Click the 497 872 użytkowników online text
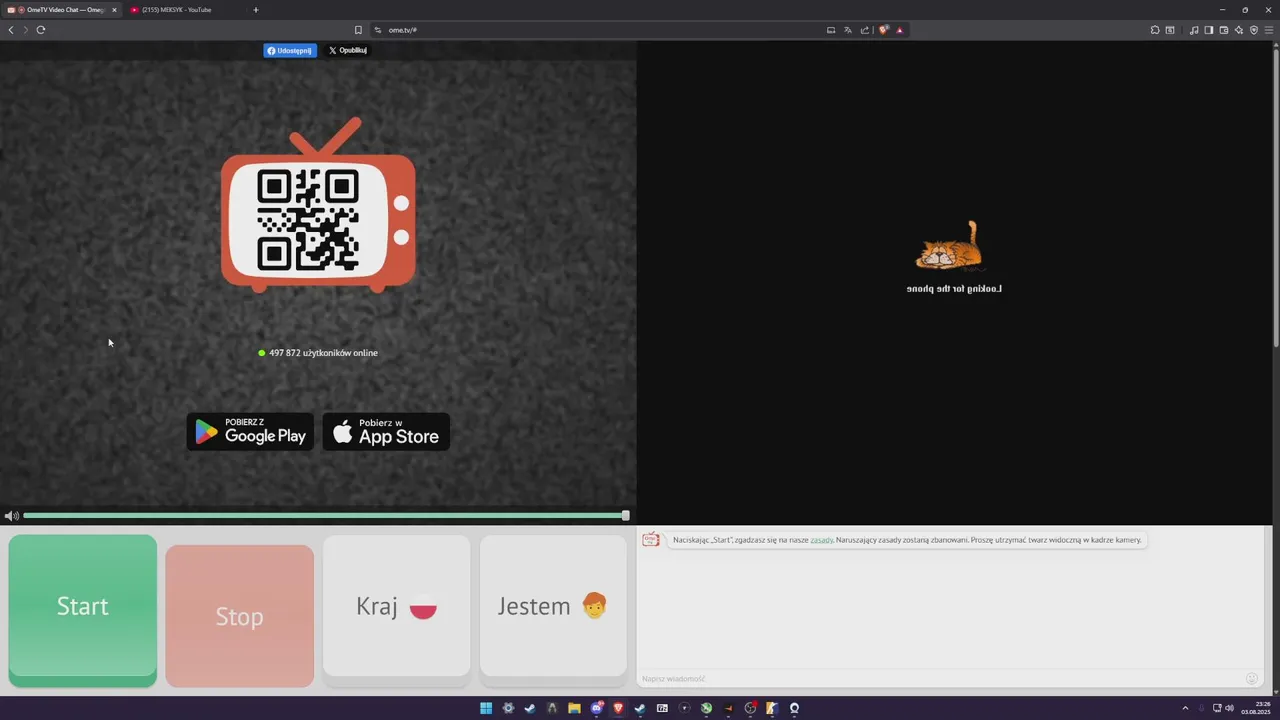Viewport: 1280px width, 720px height. click(x=323, y=353)
